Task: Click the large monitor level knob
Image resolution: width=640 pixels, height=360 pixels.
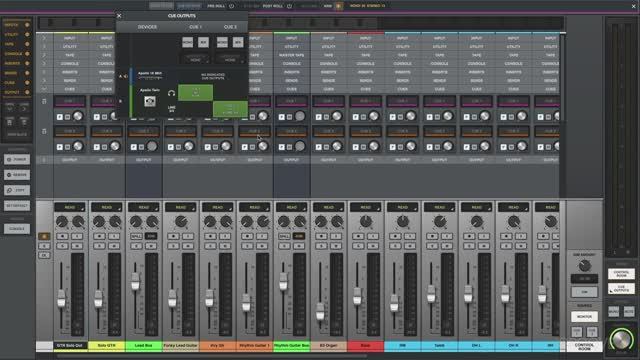Action: pyautogui.click(x=621, y=339)
